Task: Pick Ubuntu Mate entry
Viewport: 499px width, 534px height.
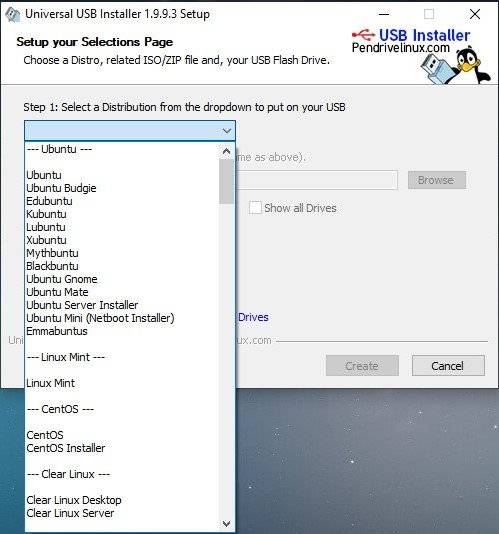Action: click(x=123, y=292)
